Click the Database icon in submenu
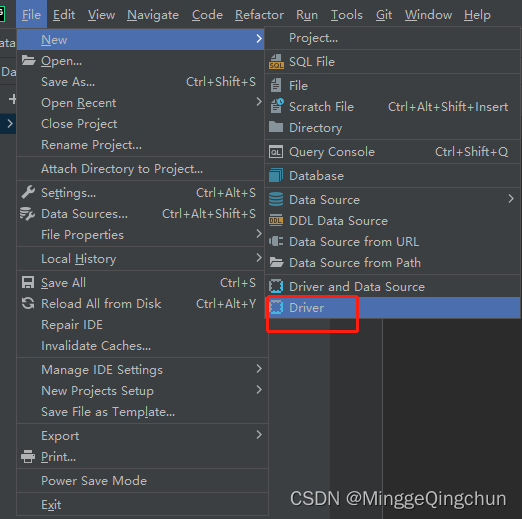The image size is (522, 519). click(276, 175)
